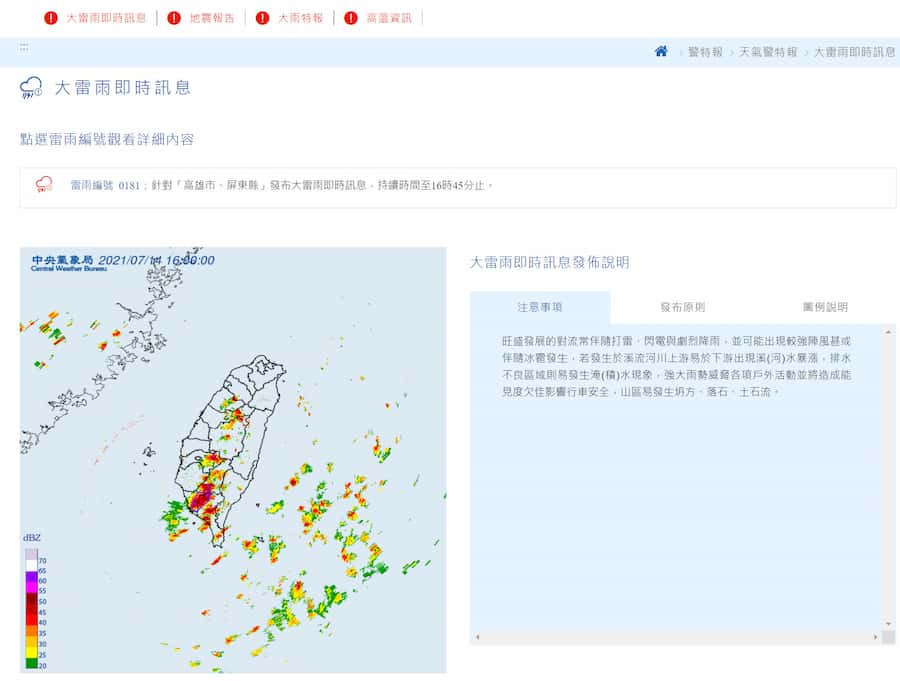Select the 注意事項 tab
This screenshot has height=681, width=900.
coord(540,307)
